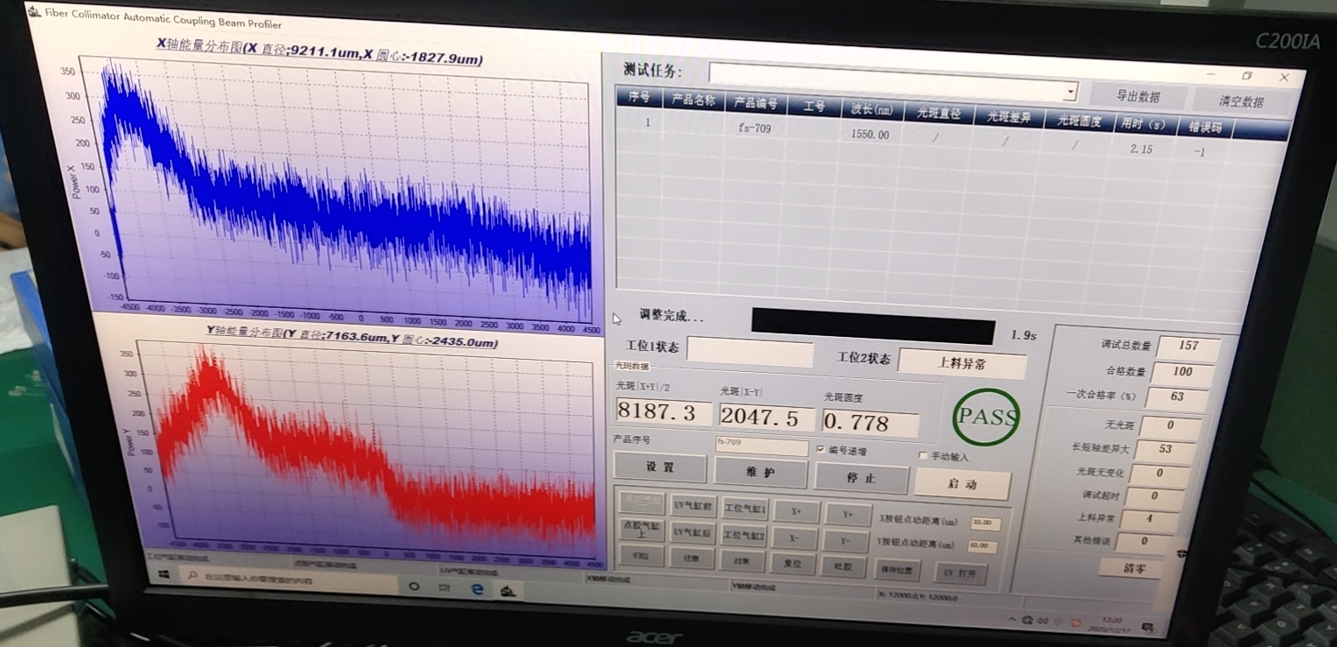Jog the X- button

pyautogui.click(x=795, y=538)
